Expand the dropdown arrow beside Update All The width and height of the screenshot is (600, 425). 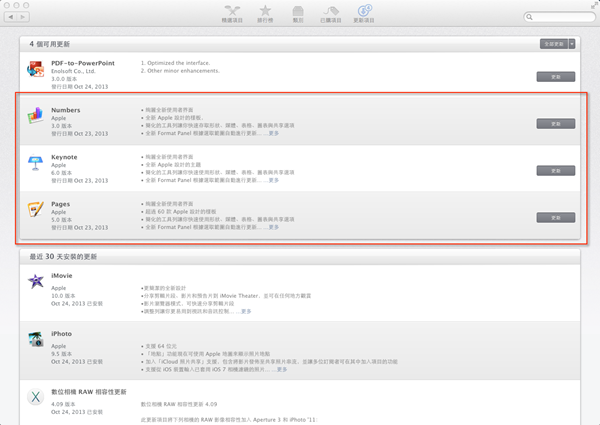(x=572, y=44)
